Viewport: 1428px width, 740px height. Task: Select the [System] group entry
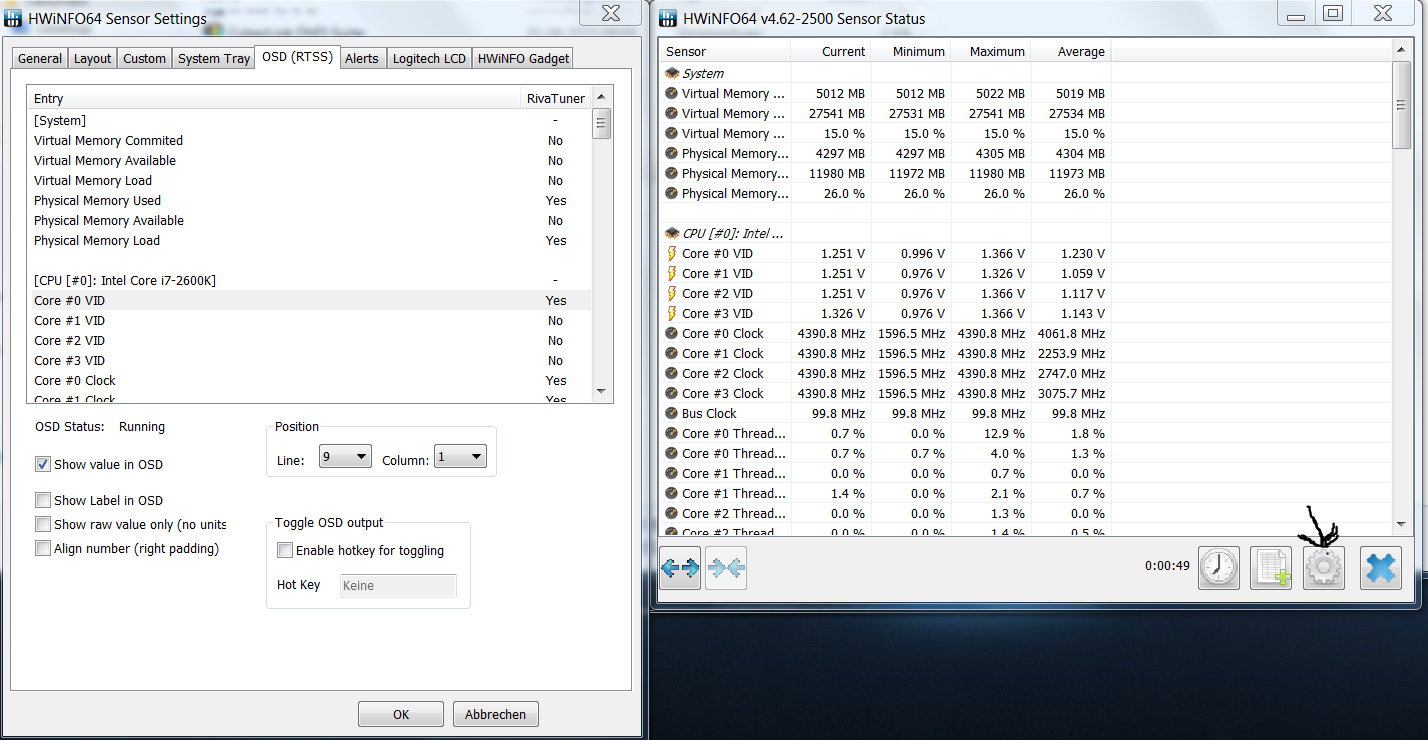[309, 121]
